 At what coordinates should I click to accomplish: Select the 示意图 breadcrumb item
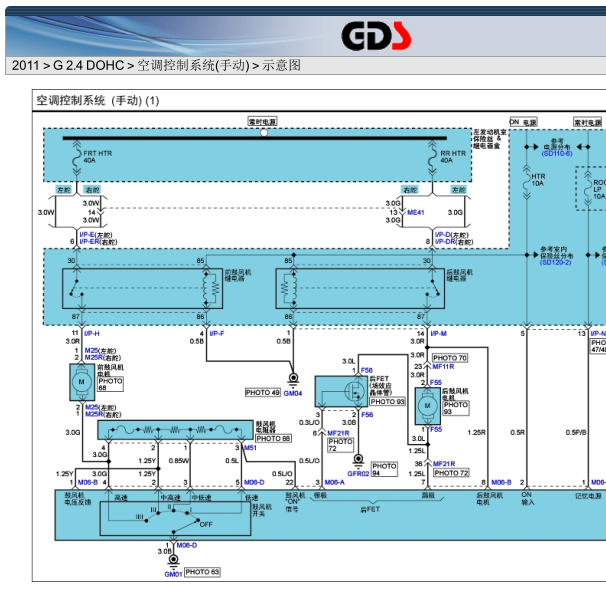pyautogui.click(x=281, y=65)
